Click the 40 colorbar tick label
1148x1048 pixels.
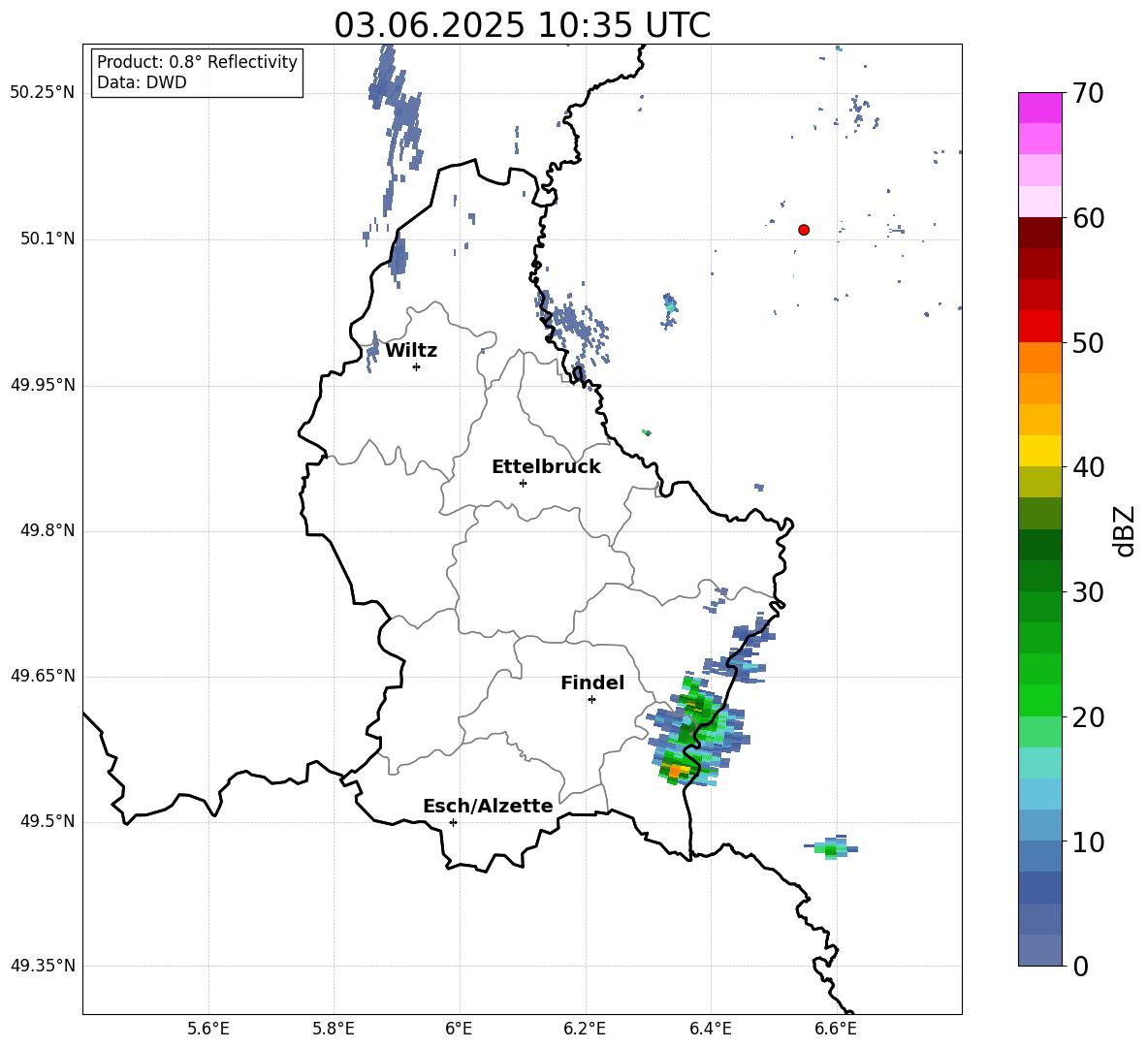click(1088, 467)
